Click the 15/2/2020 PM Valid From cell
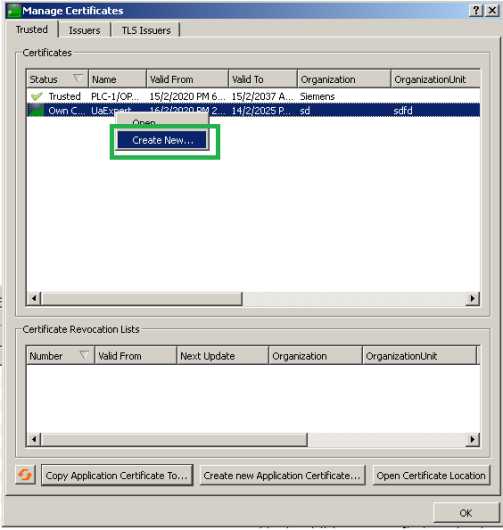Screen dimensions: 503x530 click(x=188, y=97)
